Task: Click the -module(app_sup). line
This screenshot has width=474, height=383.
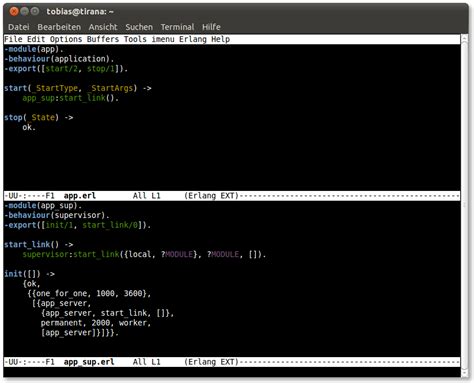Action: click(x=43, y=206)
